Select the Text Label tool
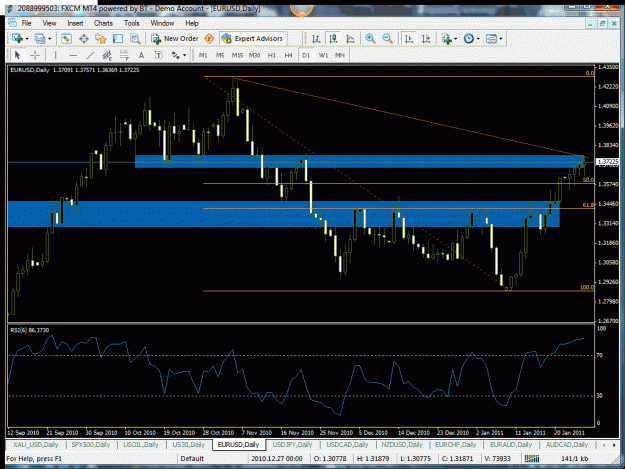This screenshot has width=625, height=469. (158, 55)
